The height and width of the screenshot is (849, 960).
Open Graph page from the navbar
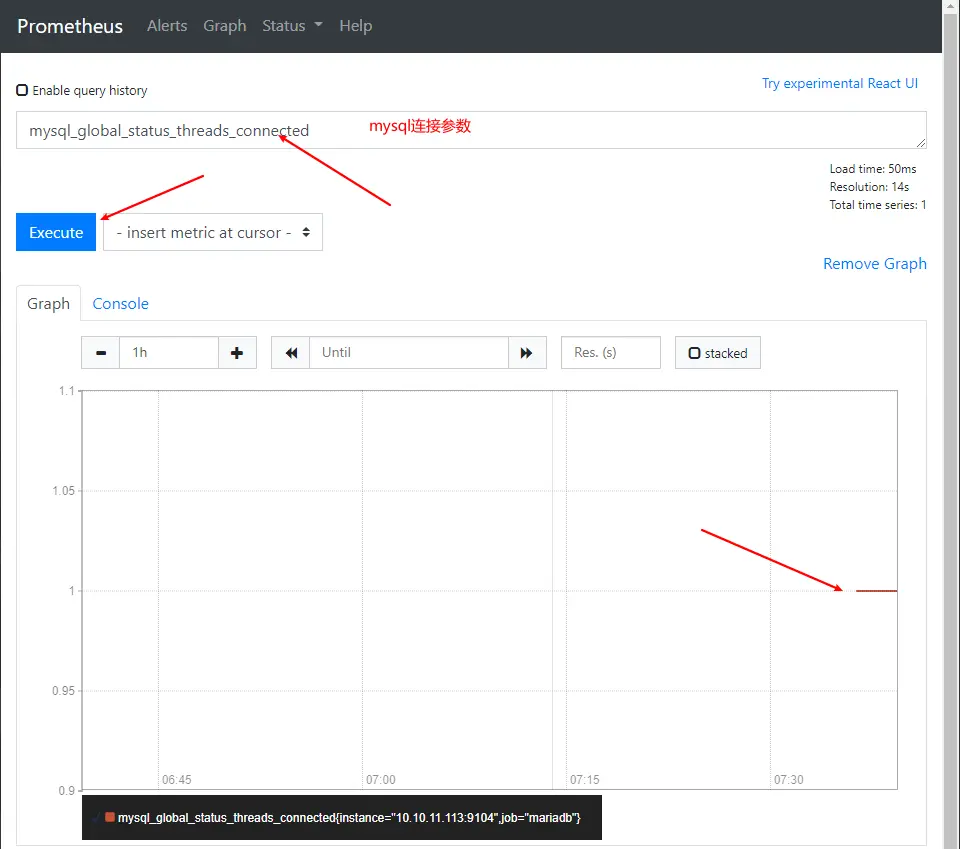tap(224, 26)
